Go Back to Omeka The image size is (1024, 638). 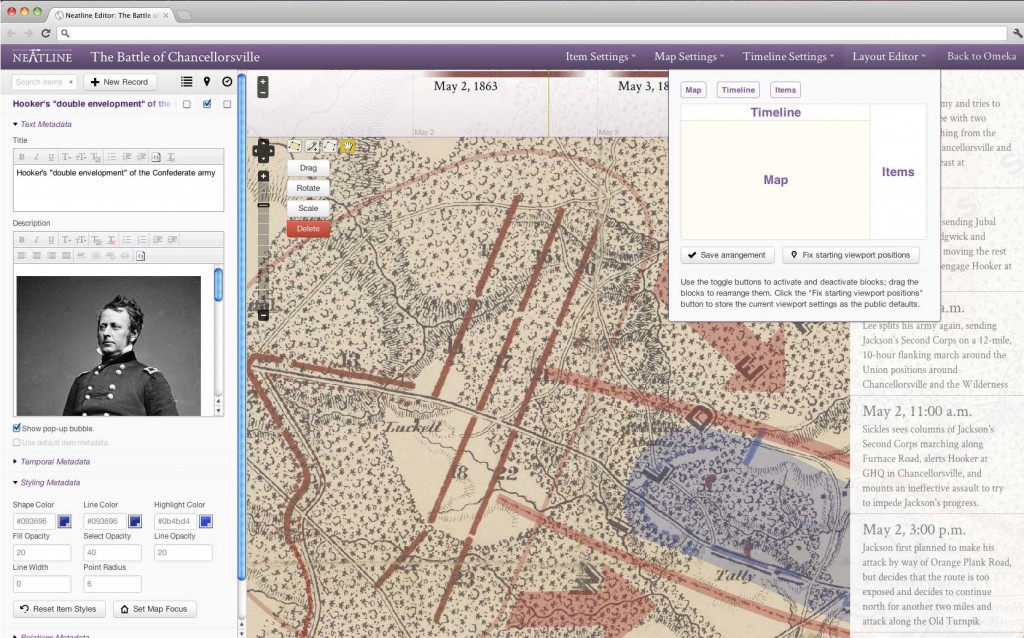981,56
